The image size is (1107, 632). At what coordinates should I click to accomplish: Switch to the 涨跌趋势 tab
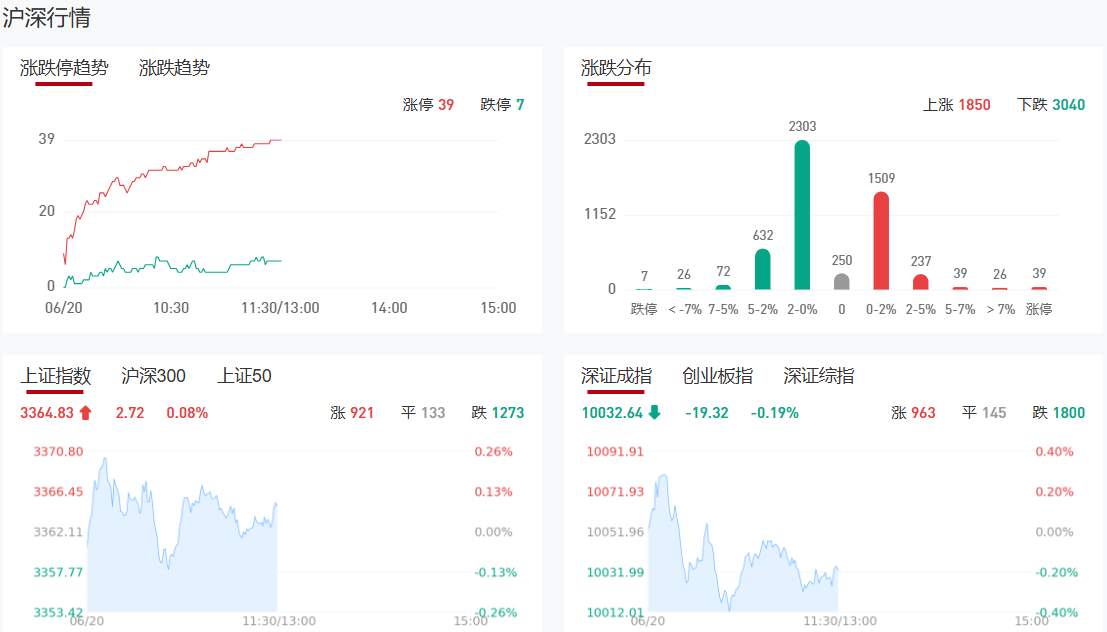coord(174,68)
